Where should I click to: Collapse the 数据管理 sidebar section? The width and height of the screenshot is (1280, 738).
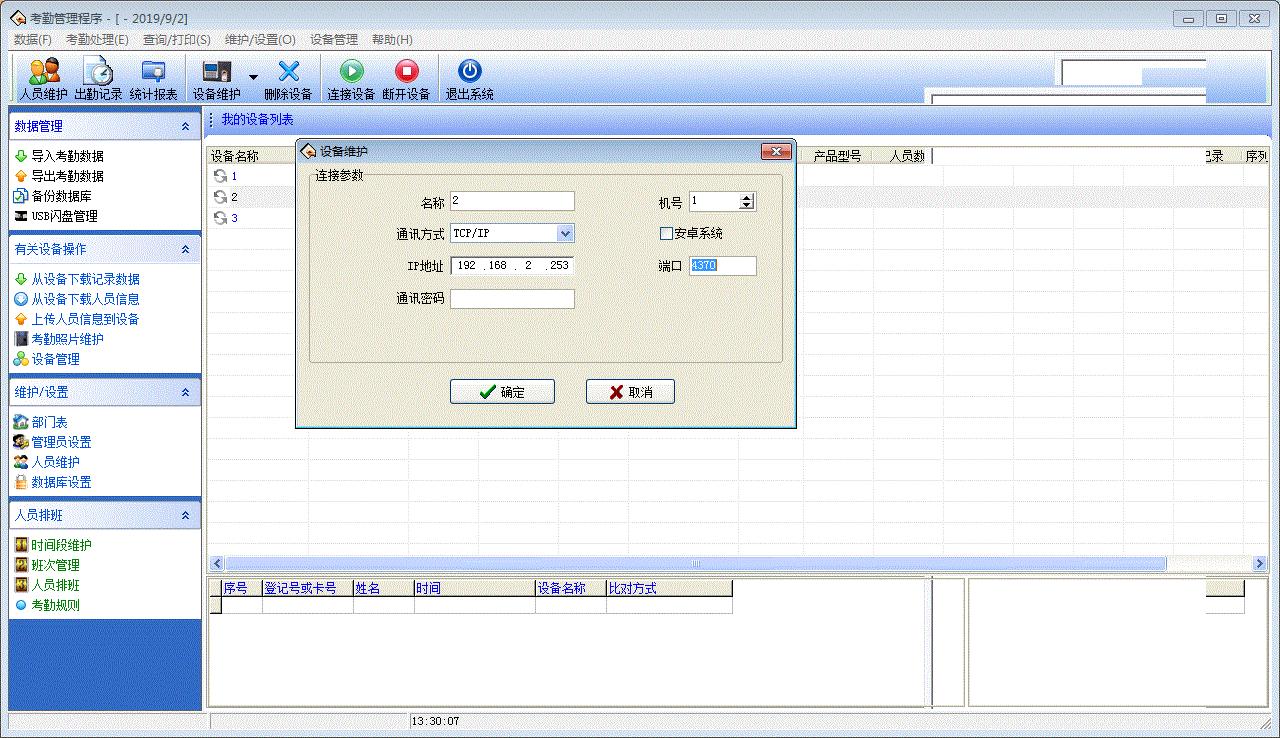[184, 126]
